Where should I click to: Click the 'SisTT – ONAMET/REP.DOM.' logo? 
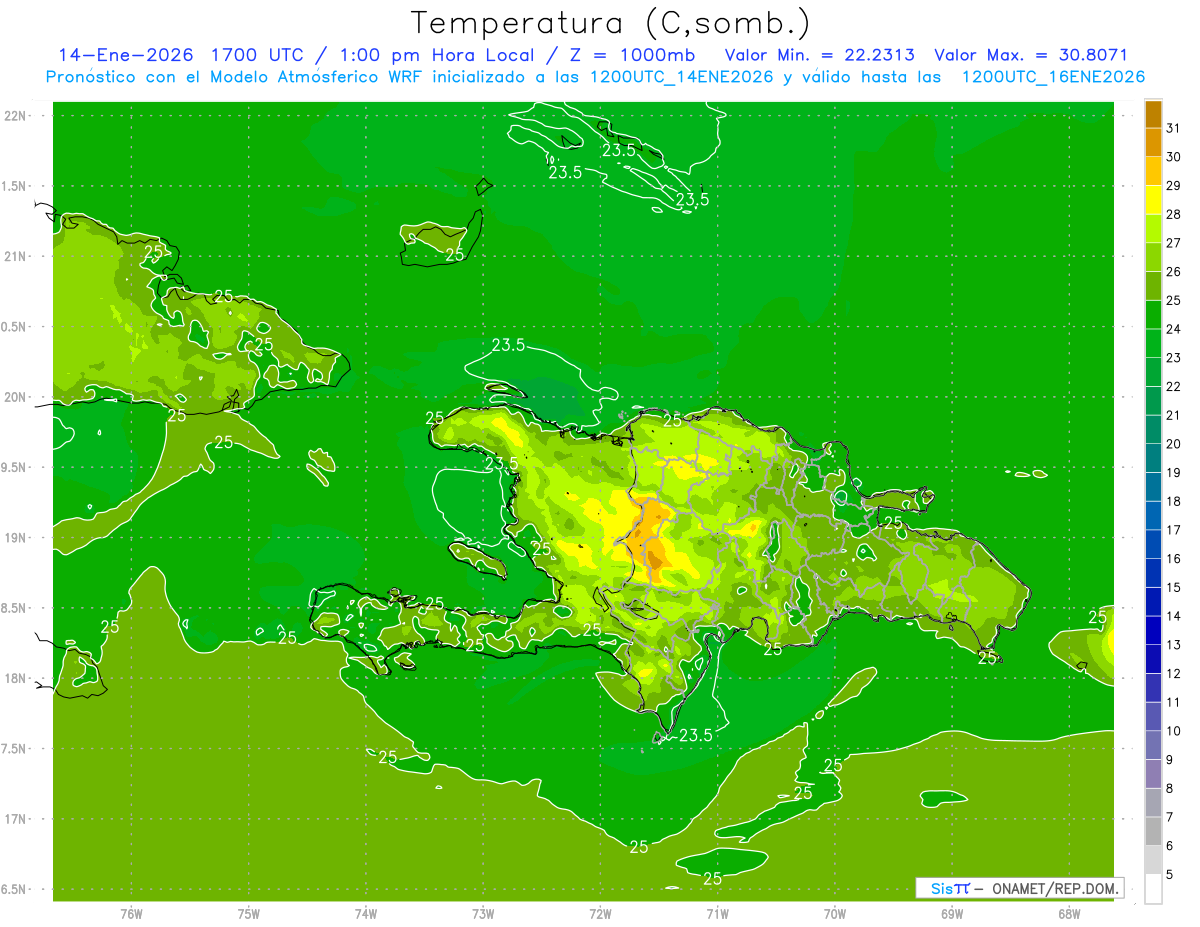point(1019,888)
